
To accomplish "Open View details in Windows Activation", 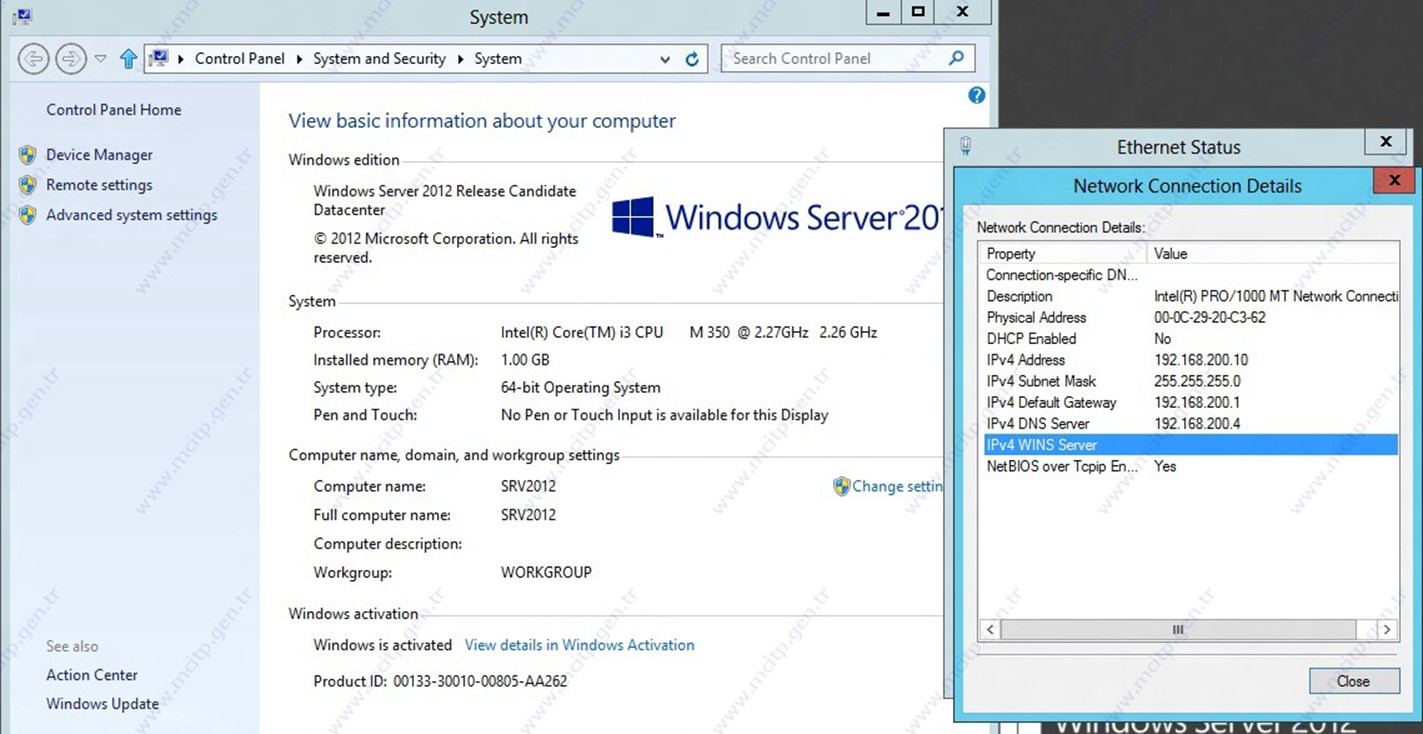I will point(579,645).
